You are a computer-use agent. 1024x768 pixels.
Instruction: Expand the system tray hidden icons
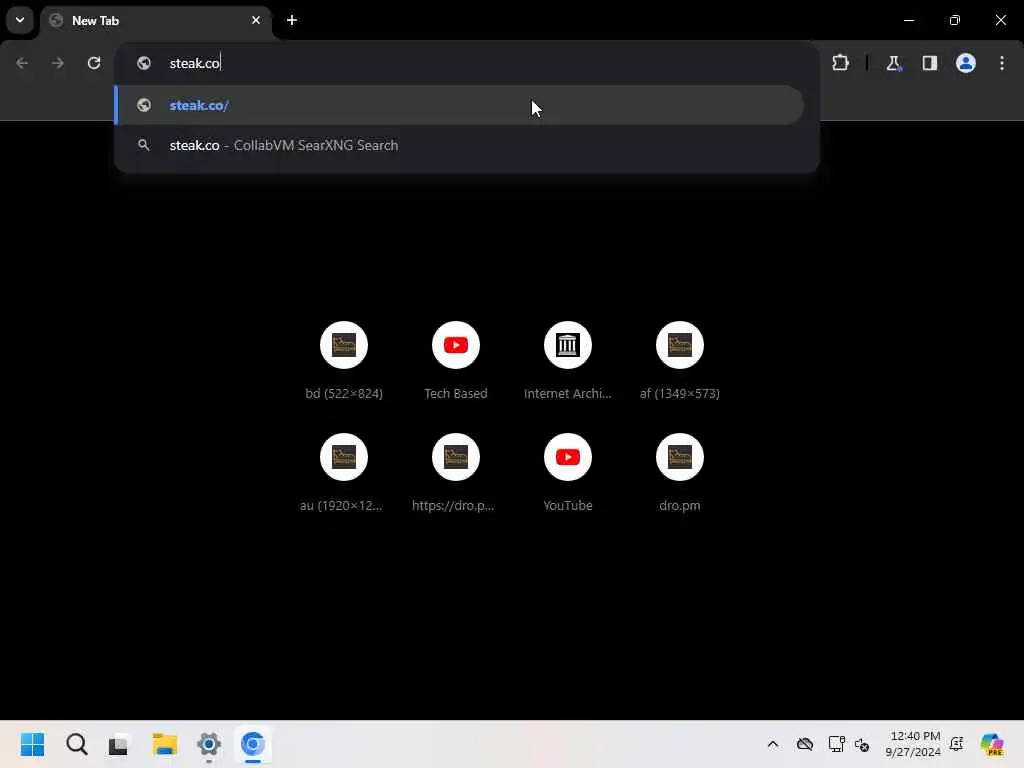coord(773,744)
